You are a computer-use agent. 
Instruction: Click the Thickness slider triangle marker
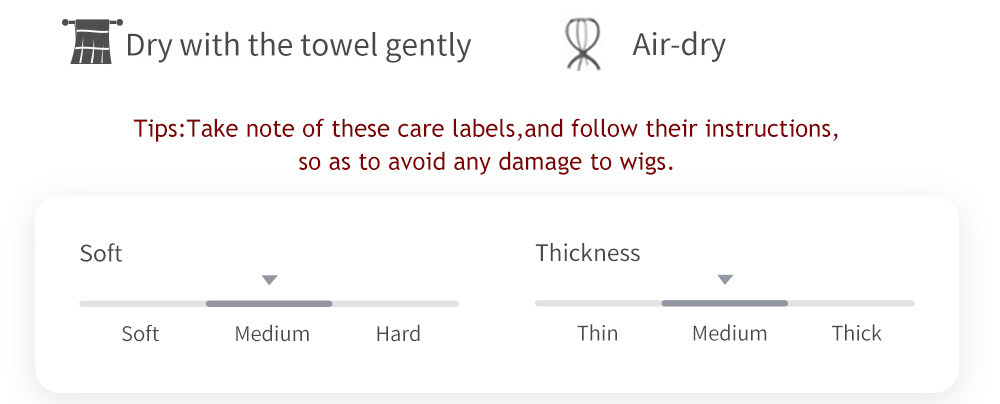(x=725, y=280)
